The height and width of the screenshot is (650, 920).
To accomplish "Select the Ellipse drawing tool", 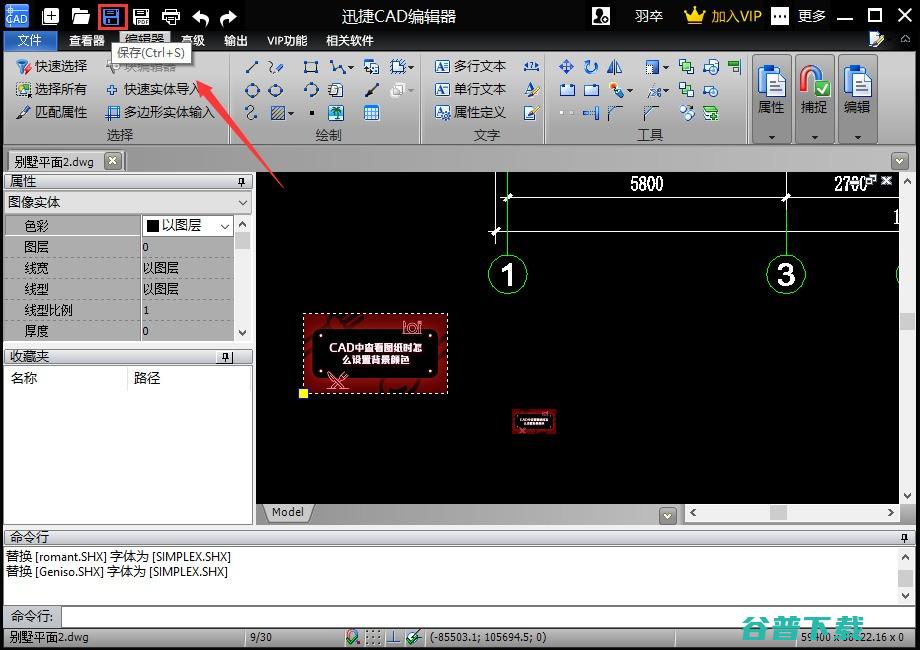I will tap(275, 90).
